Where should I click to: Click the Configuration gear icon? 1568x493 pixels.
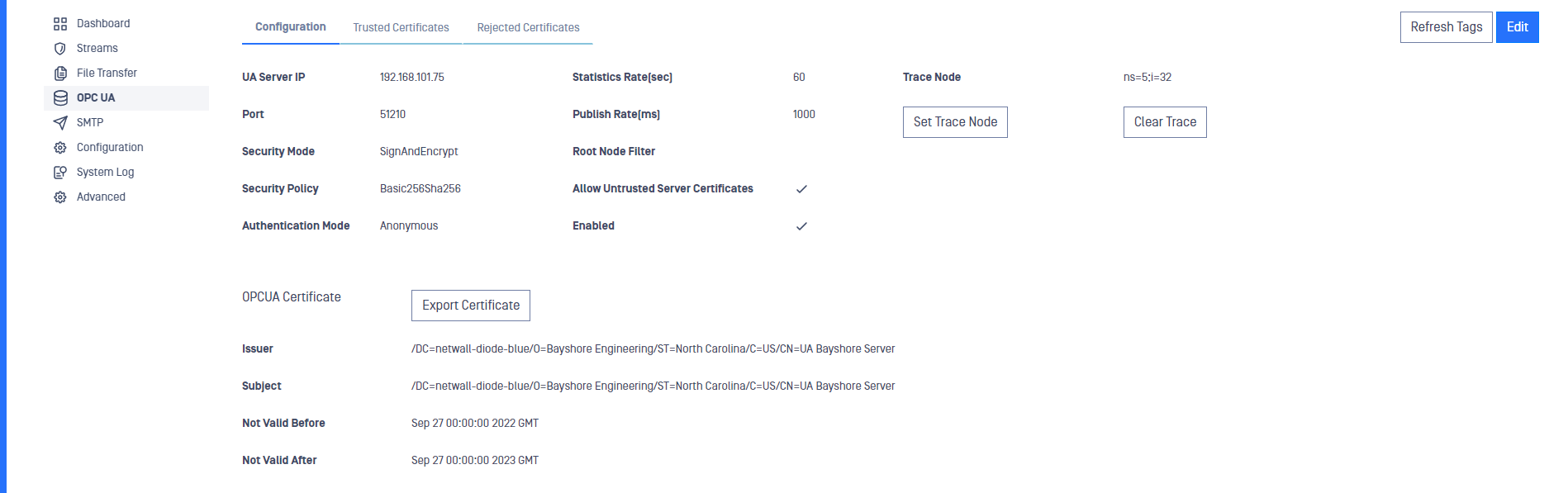[x=60, y=148]
